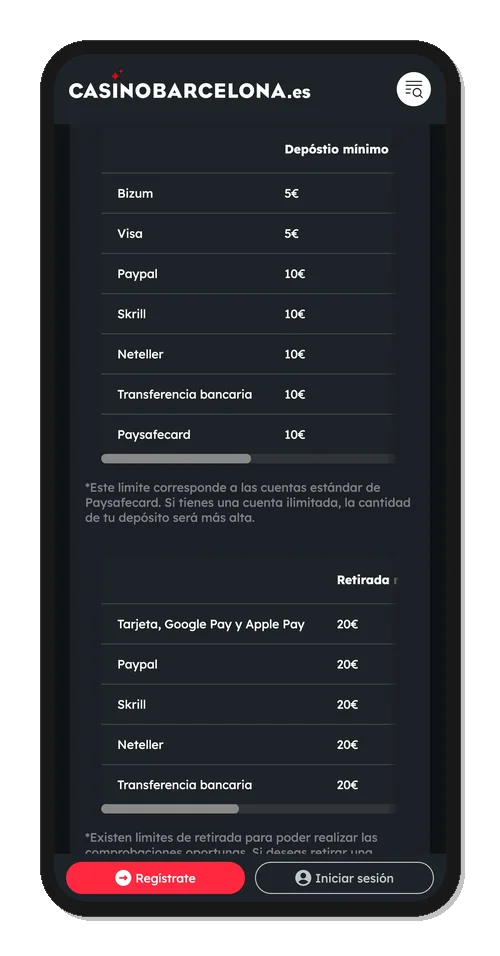
Task: Tap the Regístrate button
Action: click(155, 878)
